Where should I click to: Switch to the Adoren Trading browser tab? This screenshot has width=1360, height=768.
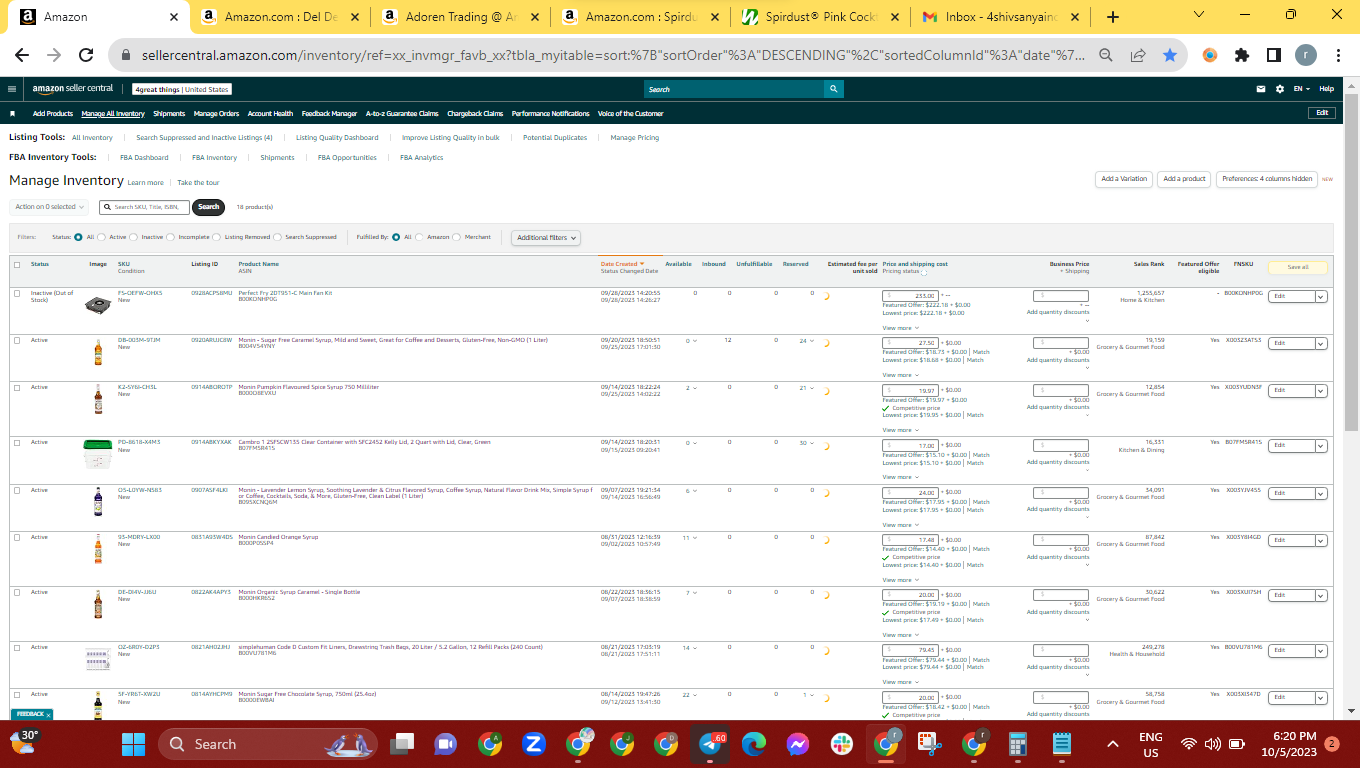(x=462, y=17)
